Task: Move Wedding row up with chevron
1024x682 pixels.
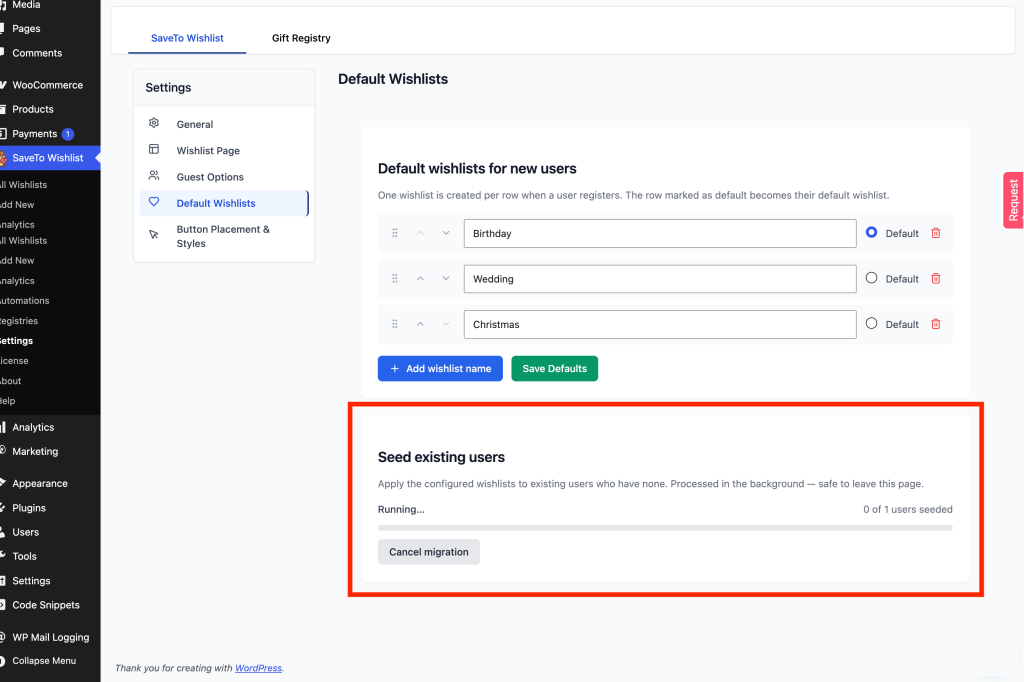Action: [421, 279]
